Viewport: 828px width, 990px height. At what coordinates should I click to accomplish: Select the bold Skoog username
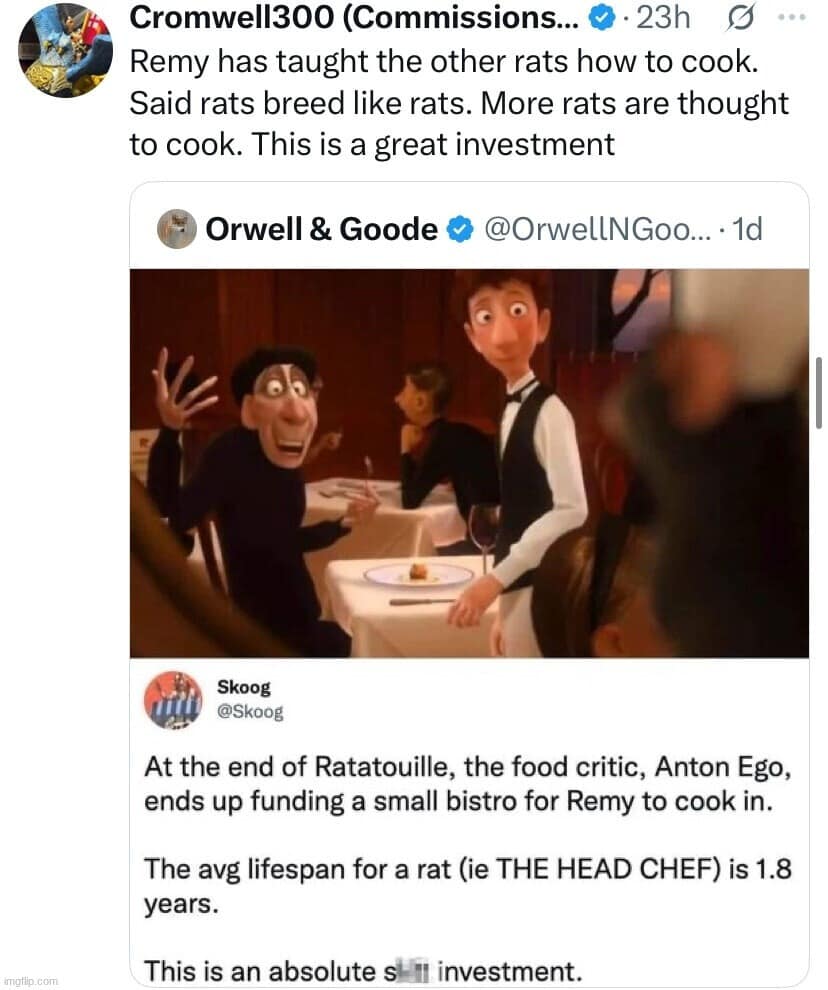244,688
